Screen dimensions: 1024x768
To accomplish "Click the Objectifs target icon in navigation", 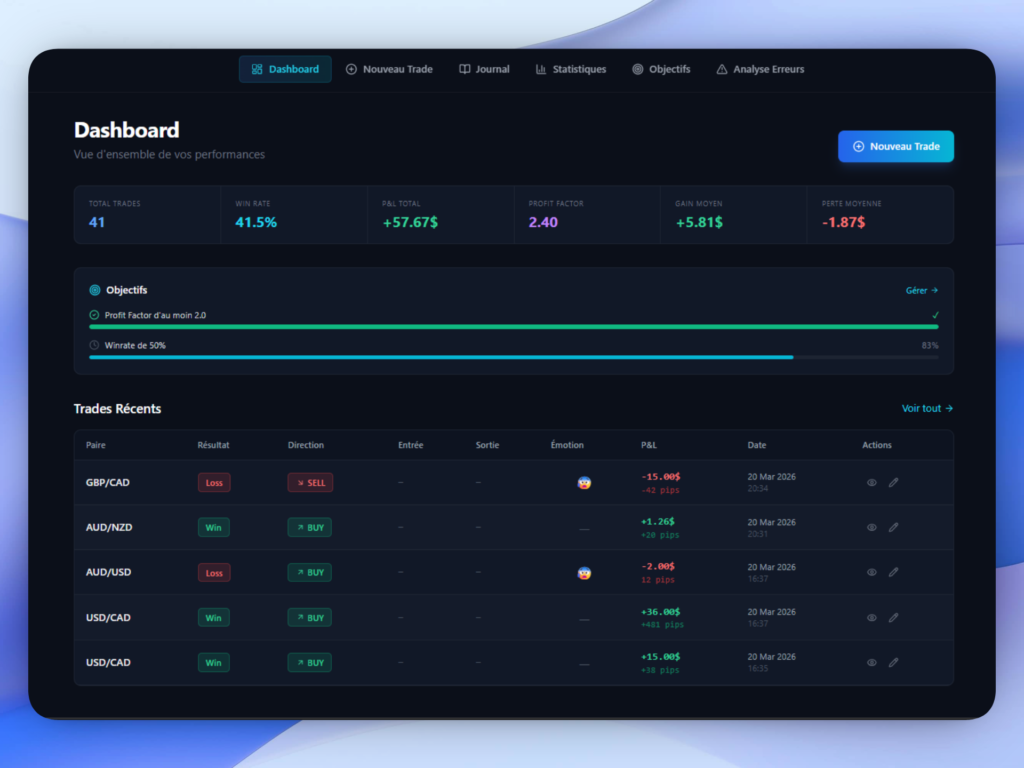I will 637,69.
